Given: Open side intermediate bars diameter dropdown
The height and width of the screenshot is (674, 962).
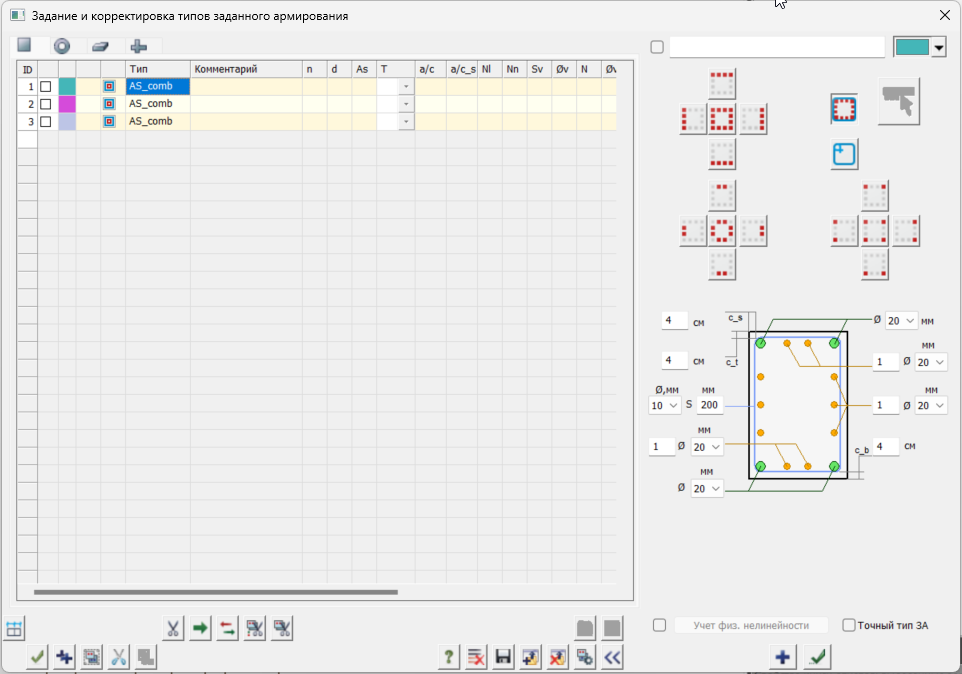Looking at the screenshot, I should [940, 405].
